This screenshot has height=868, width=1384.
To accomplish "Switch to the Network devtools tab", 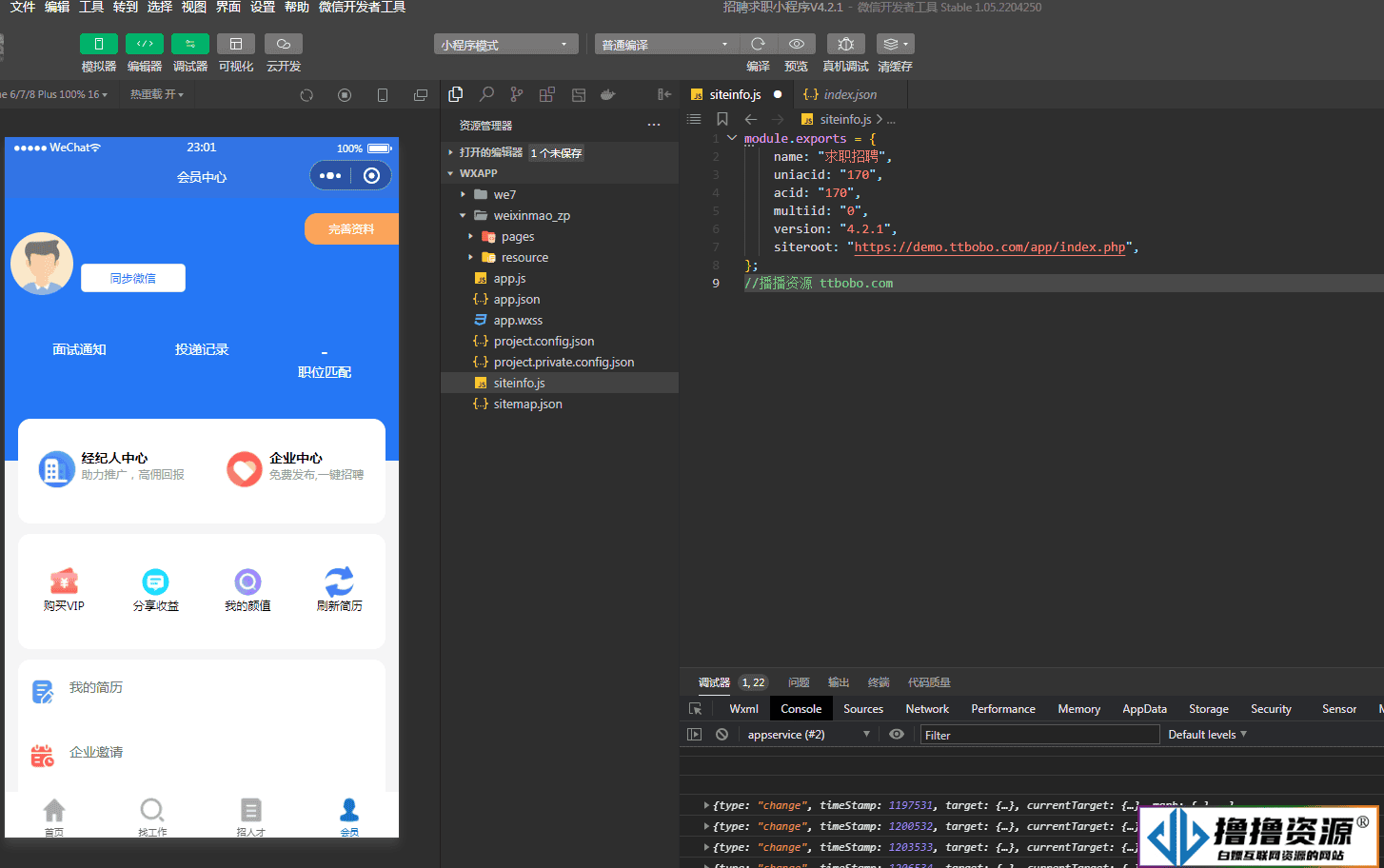I will [x=927, y=709].
